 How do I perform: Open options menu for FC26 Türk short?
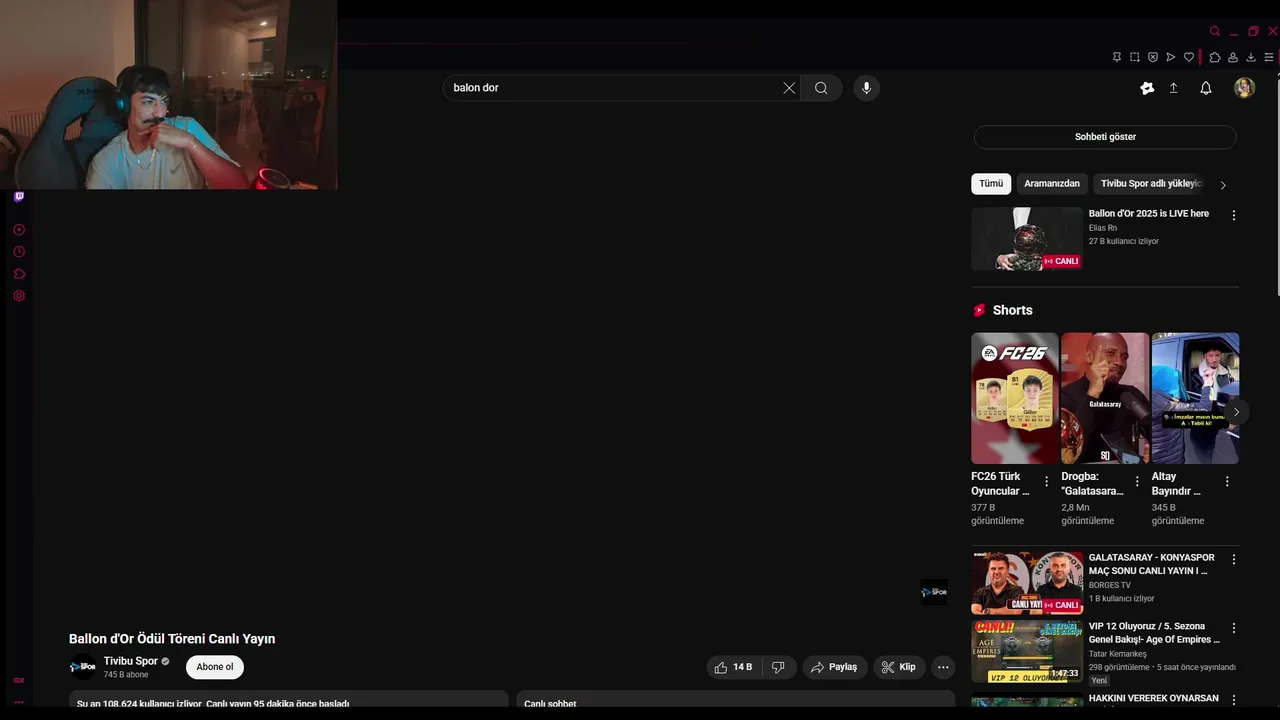pos(1047,481)
